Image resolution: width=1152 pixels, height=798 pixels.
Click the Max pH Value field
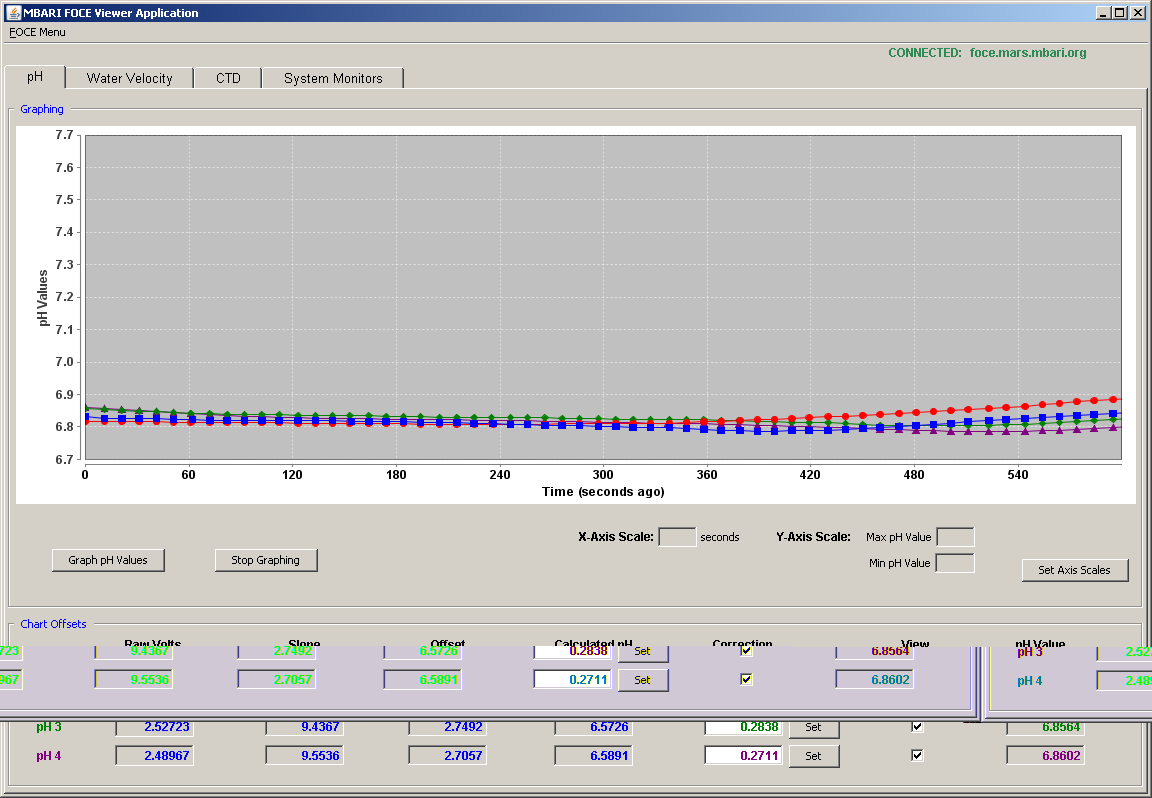(x=956, y=536)
